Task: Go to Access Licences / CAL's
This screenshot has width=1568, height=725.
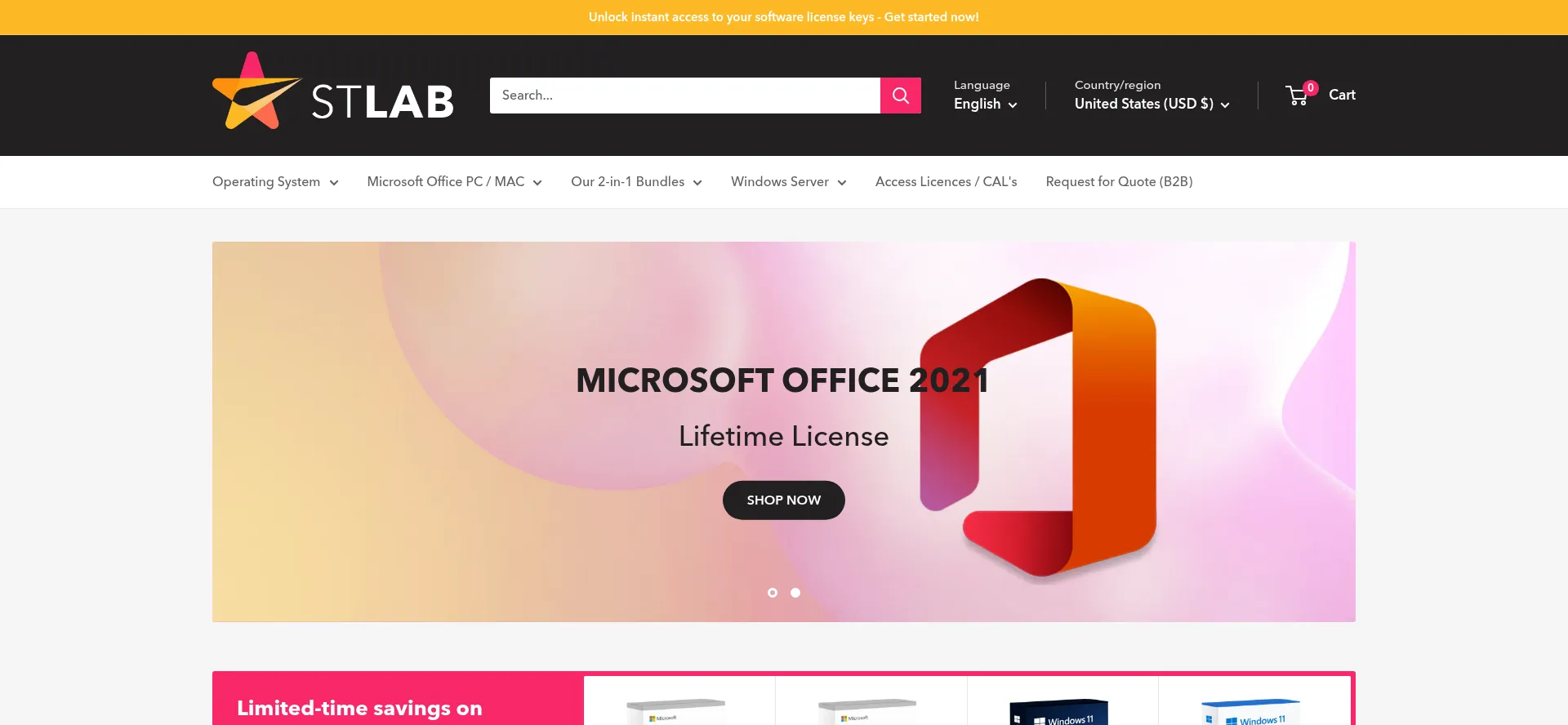Action: [x=946, y=182]
